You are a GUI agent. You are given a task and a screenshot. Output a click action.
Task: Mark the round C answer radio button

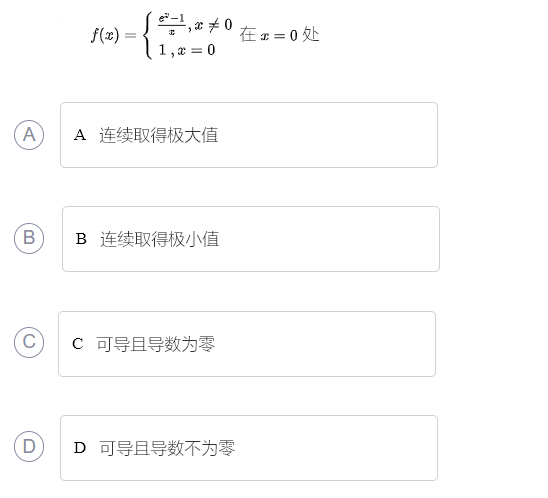click(x=29, y=342)
